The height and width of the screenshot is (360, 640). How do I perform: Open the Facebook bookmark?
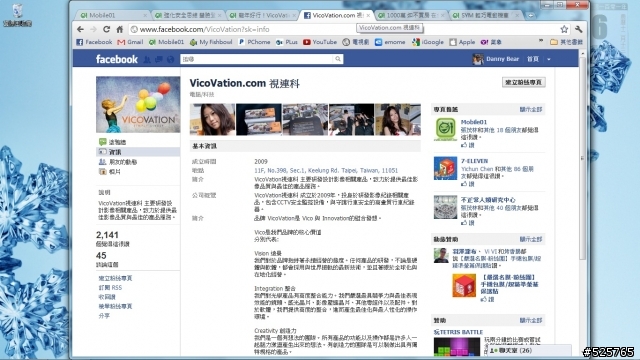94,42
